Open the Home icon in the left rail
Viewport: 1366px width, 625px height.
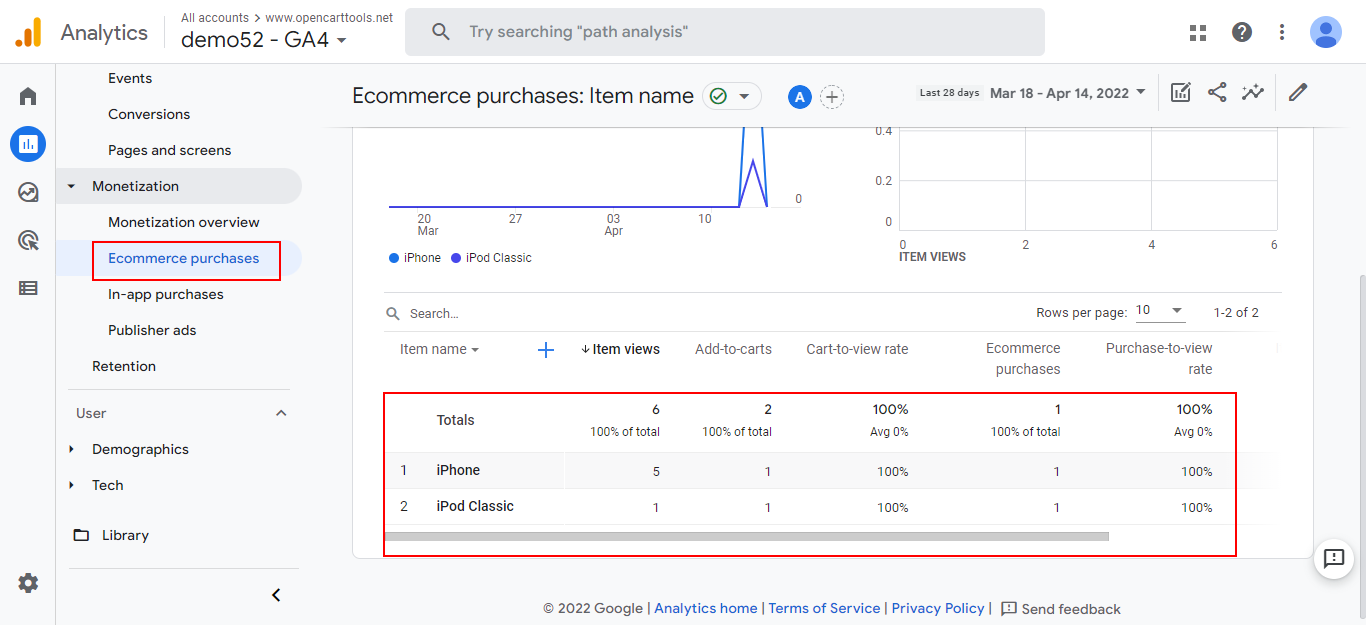pos(28,96)
